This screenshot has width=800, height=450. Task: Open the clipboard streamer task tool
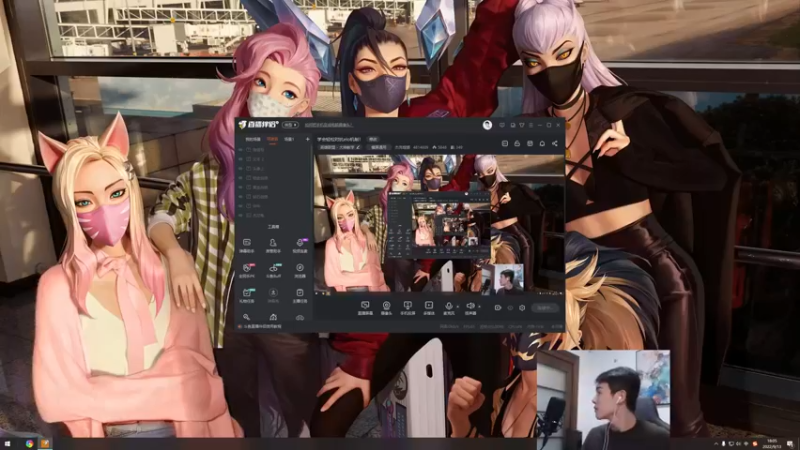(300, 295)
